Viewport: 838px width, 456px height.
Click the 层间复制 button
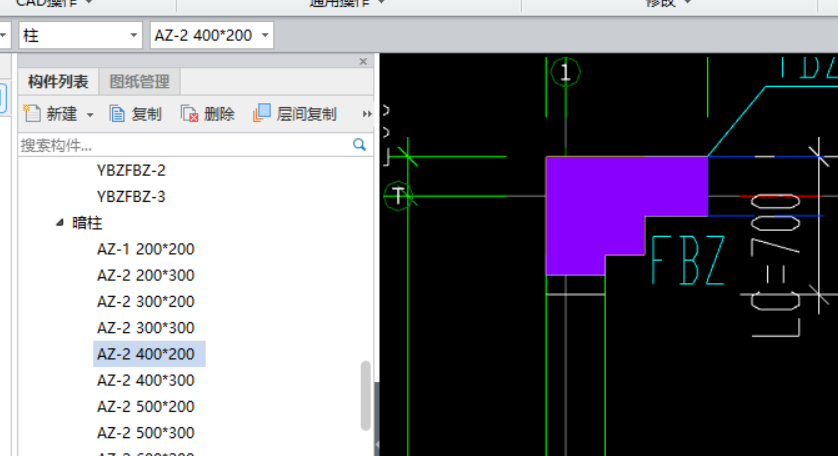point(294,113)
